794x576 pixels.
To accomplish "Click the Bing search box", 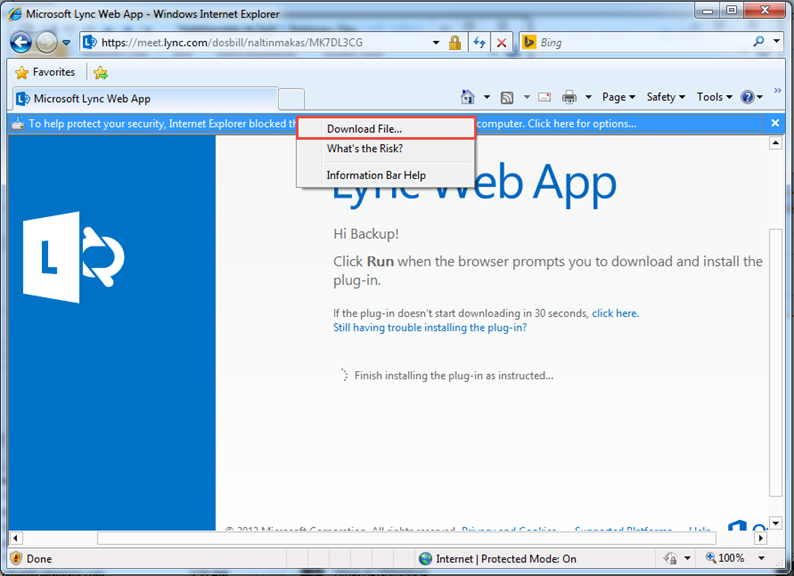I will [643, 43].
